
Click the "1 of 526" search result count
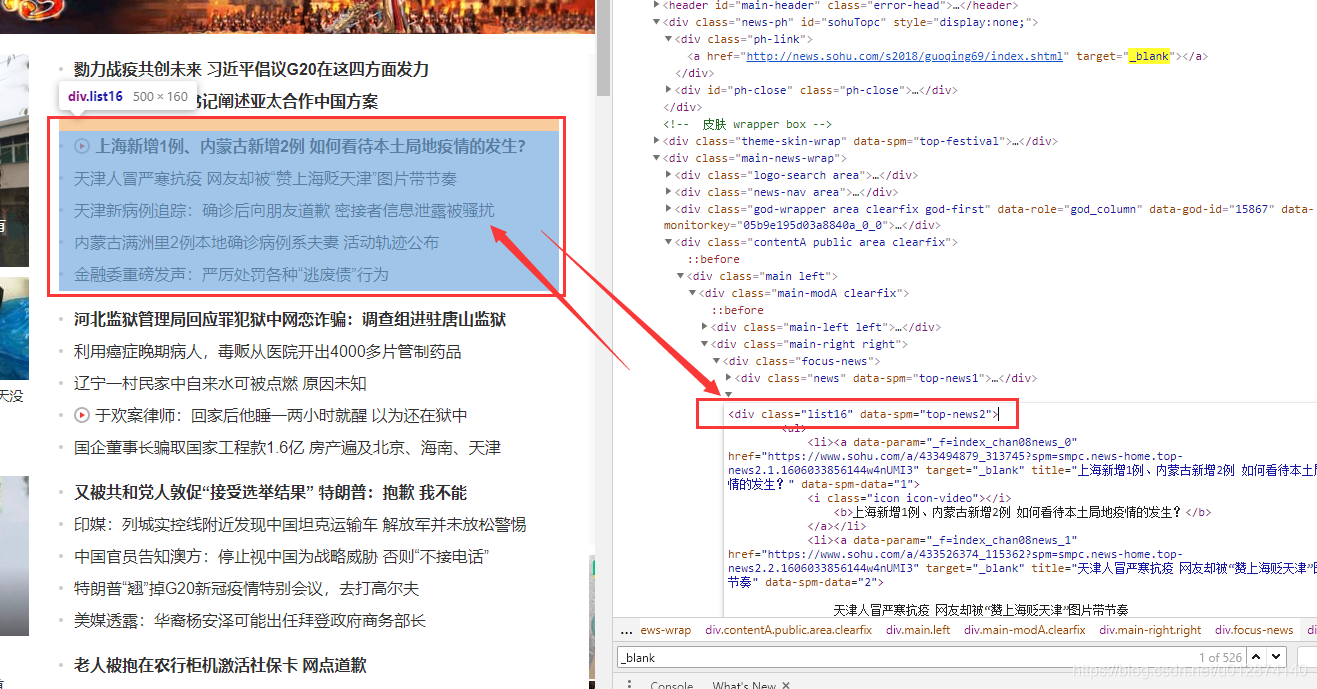pyautogui.click(x=1220, y=657)
